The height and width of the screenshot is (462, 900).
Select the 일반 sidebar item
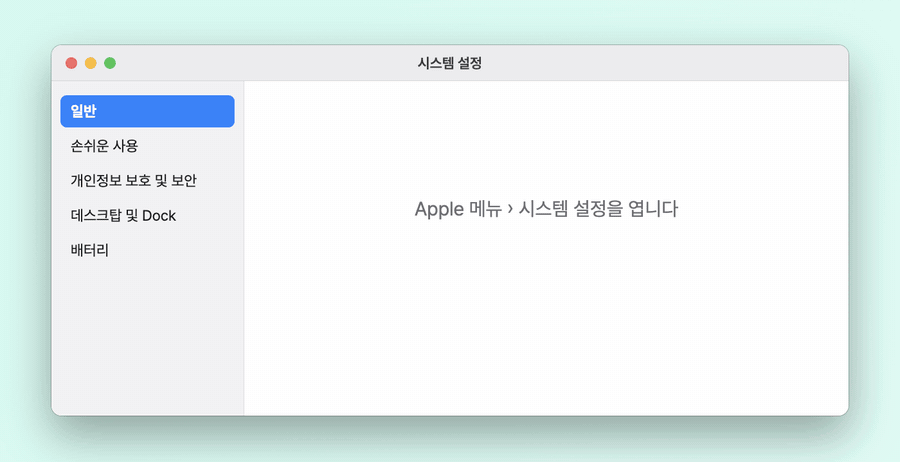tap(147, 111)
